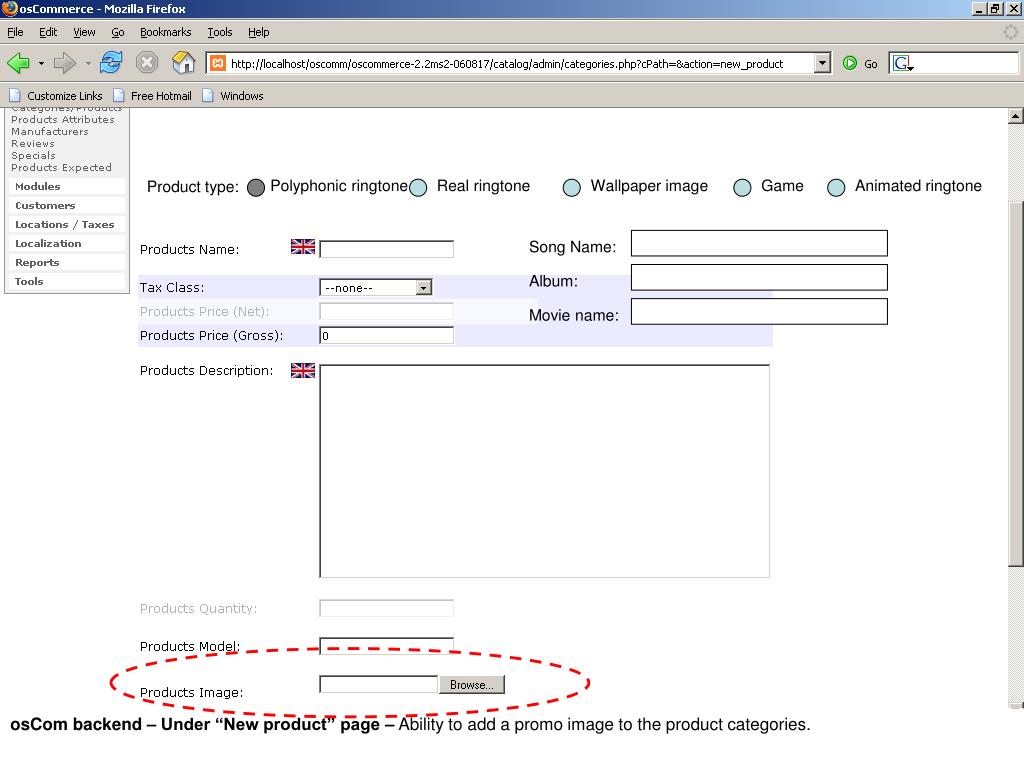Viewport: 1024px width, 768px height.
Task: Click the green Back arrow button
Action: [x=18, y=63]
